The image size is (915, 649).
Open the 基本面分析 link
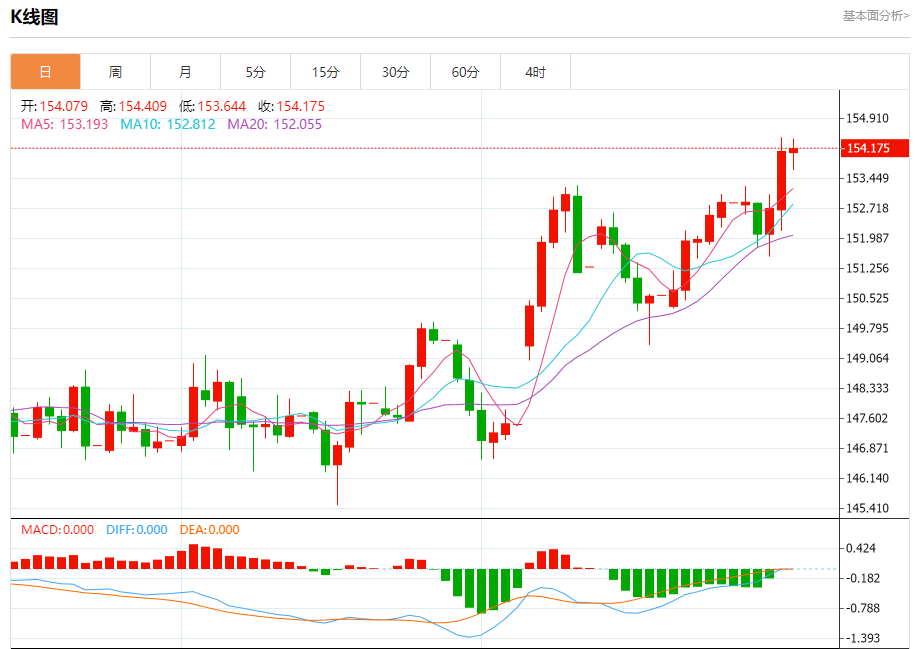click(x=875, y=16)
